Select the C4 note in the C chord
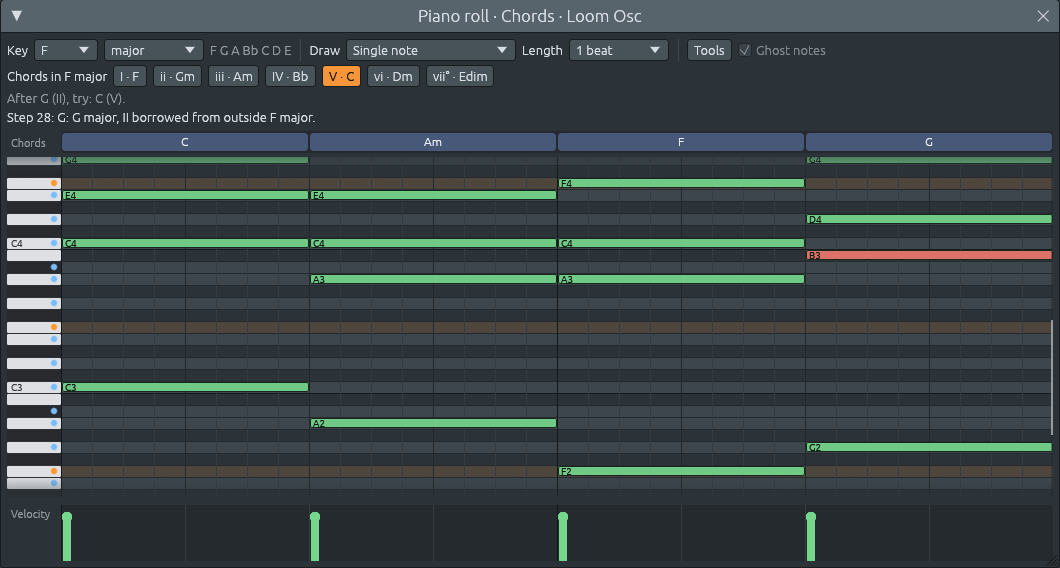Image resolution: width=1060 pixels, height=568 pixels. (185, 243)
